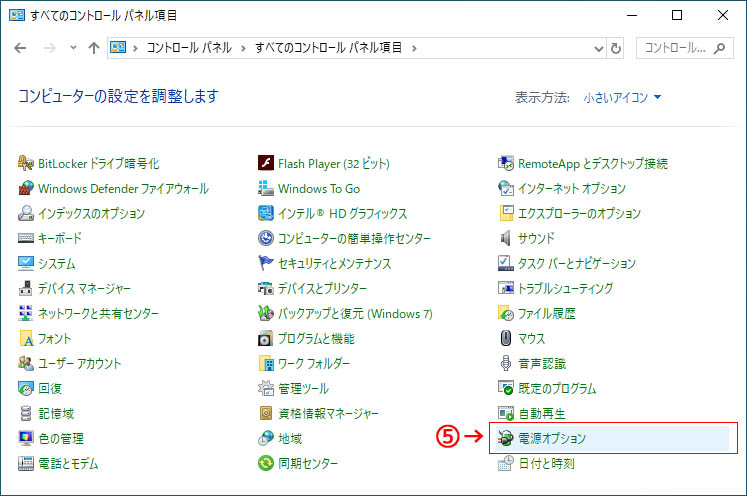The height and width of the screenshot is (496, 747).
Task: Open the 小さいアイコン view dropdown
Action: 622,97
